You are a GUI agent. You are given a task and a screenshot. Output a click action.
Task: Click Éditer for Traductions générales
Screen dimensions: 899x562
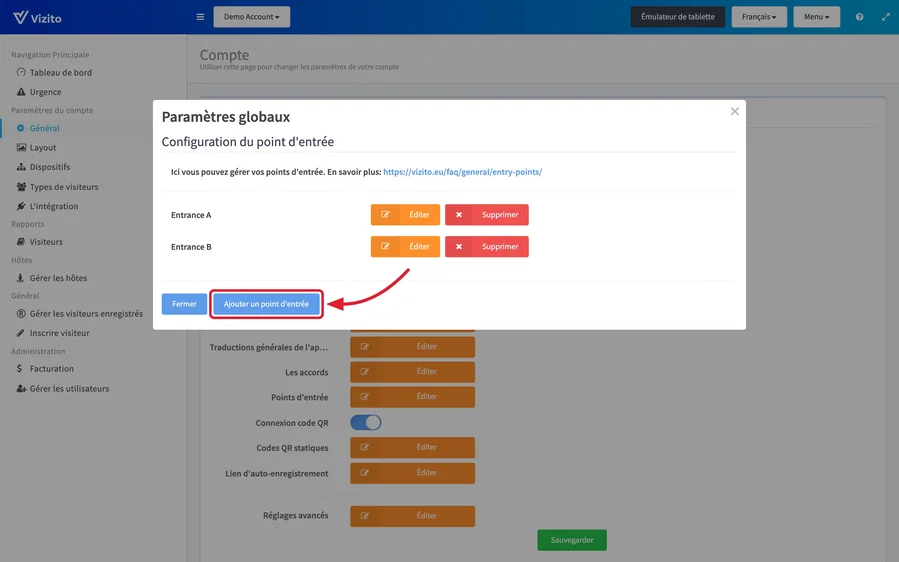(412, 346)
